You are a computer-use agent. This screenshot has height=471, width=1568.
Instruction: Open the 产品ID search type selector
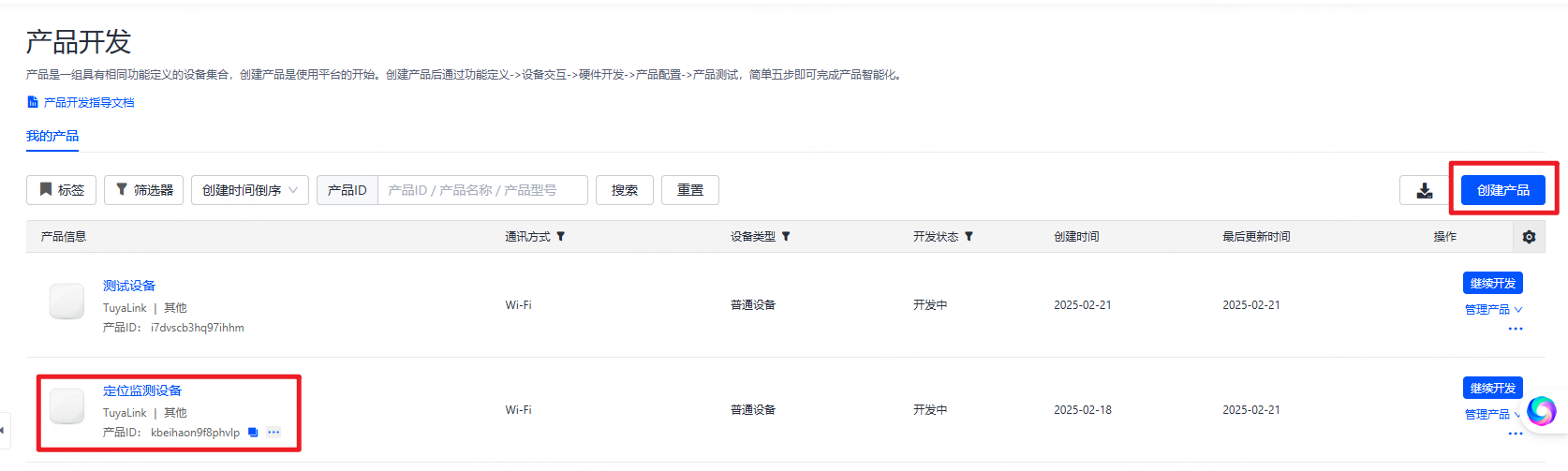pos(348,190)
